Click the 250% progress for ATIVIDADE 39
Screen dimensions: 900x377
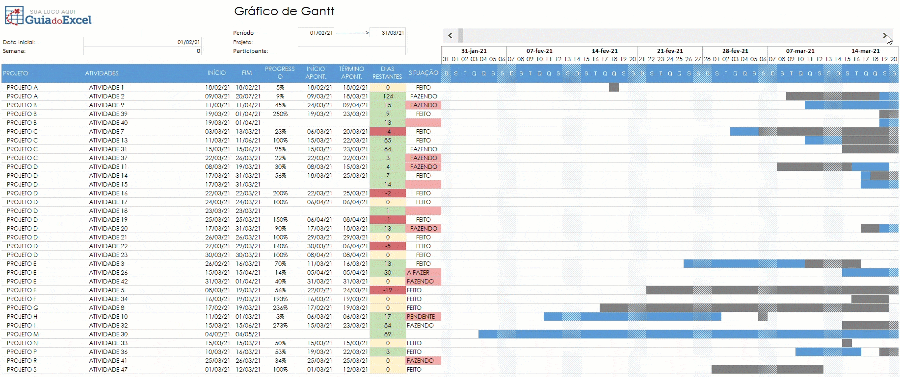[280, 114]
